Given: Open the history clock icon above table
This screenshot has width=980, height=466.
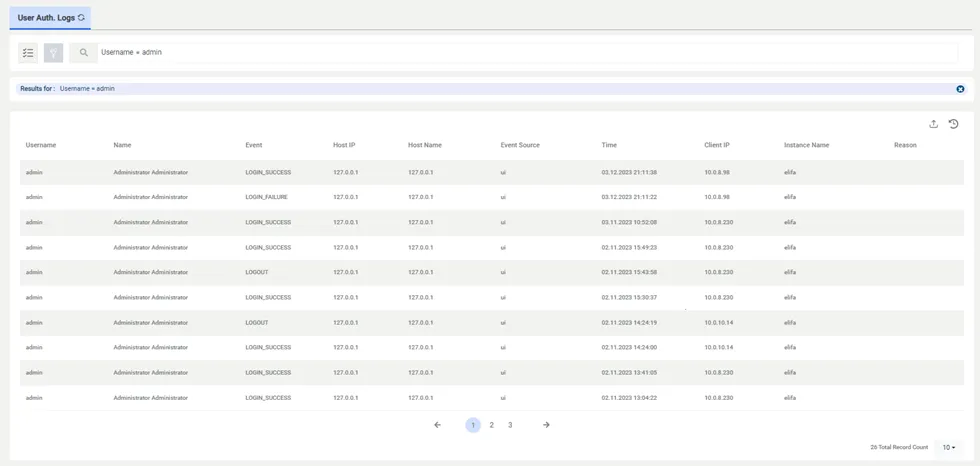Looking at the screenshot, I should pyautogui.click(x=953, y=124).
